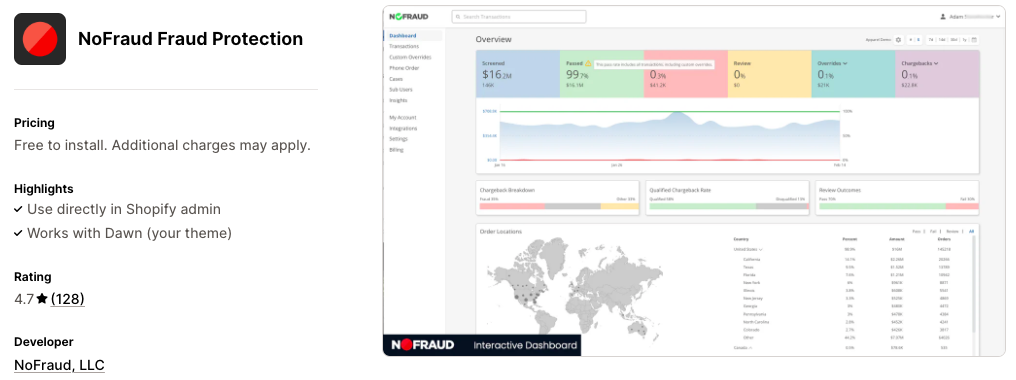Click the NOFRAUD logo in dashboard header

click(x=409, y=16)
